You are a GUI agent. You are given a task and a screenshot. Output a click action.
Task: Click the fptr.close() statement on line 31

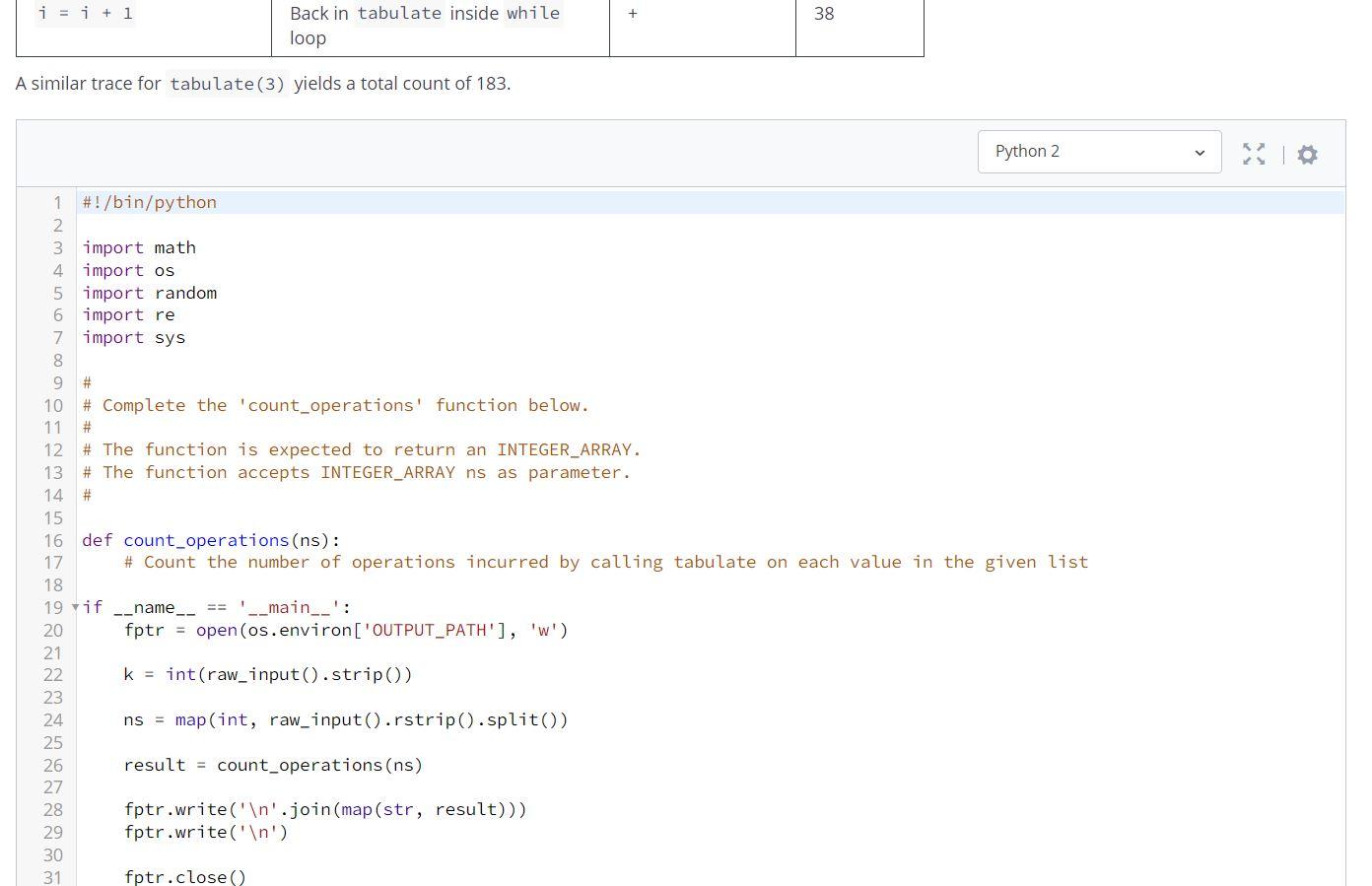[184, 876]
